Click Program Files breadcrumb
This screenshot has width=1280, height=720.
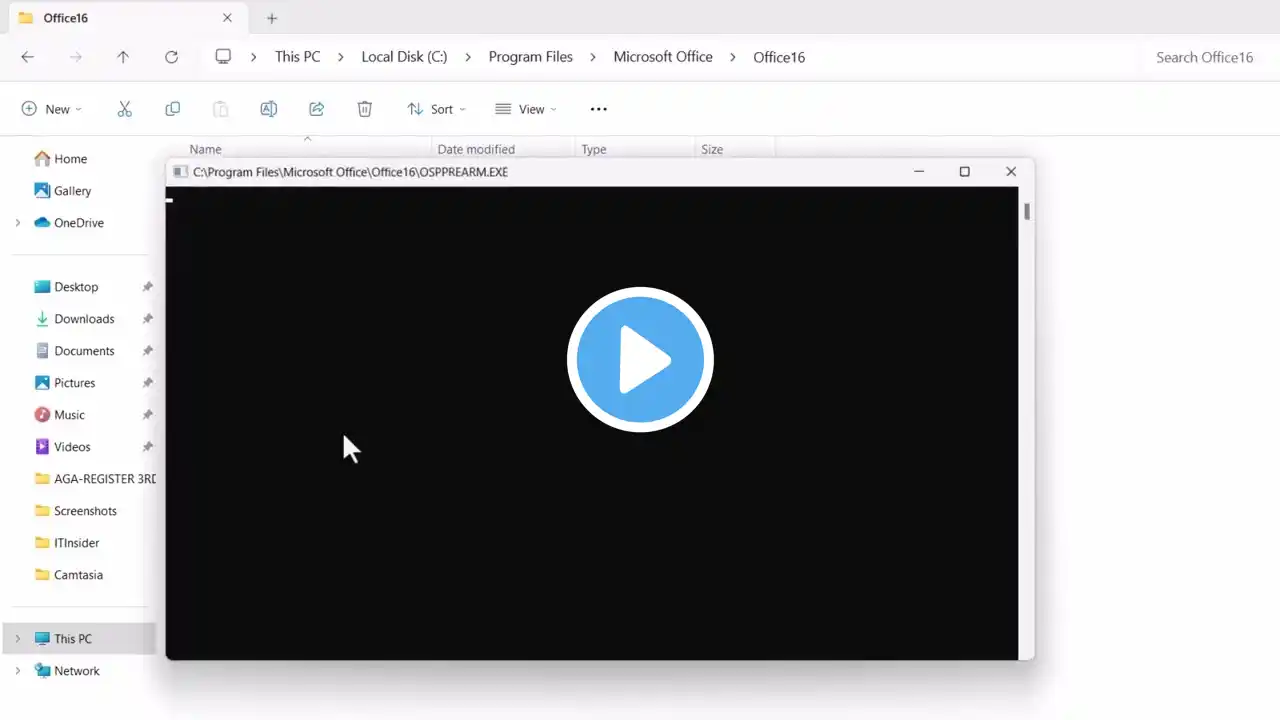click(x=531, y=57)
